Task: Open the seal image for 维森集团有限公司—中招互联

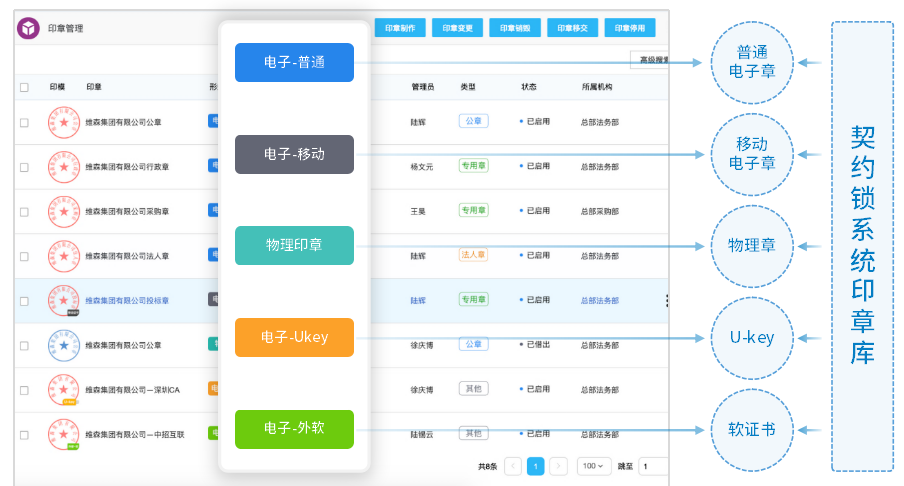Action: [63, 434]
